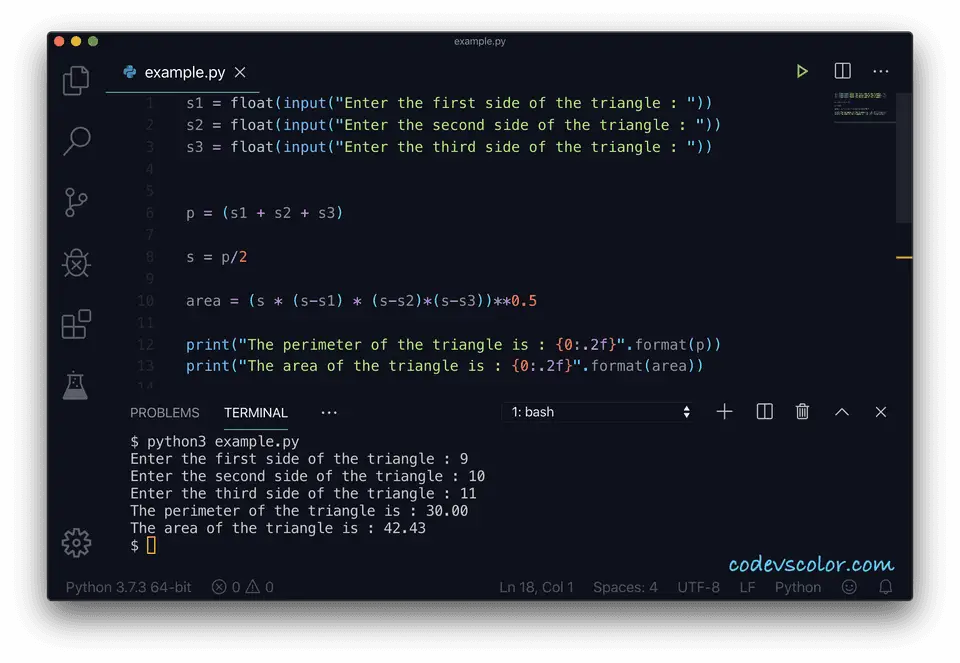Open the Extensions view
Image resolution: width=960 pixels, height=663 pixels.
pos(76,324)
